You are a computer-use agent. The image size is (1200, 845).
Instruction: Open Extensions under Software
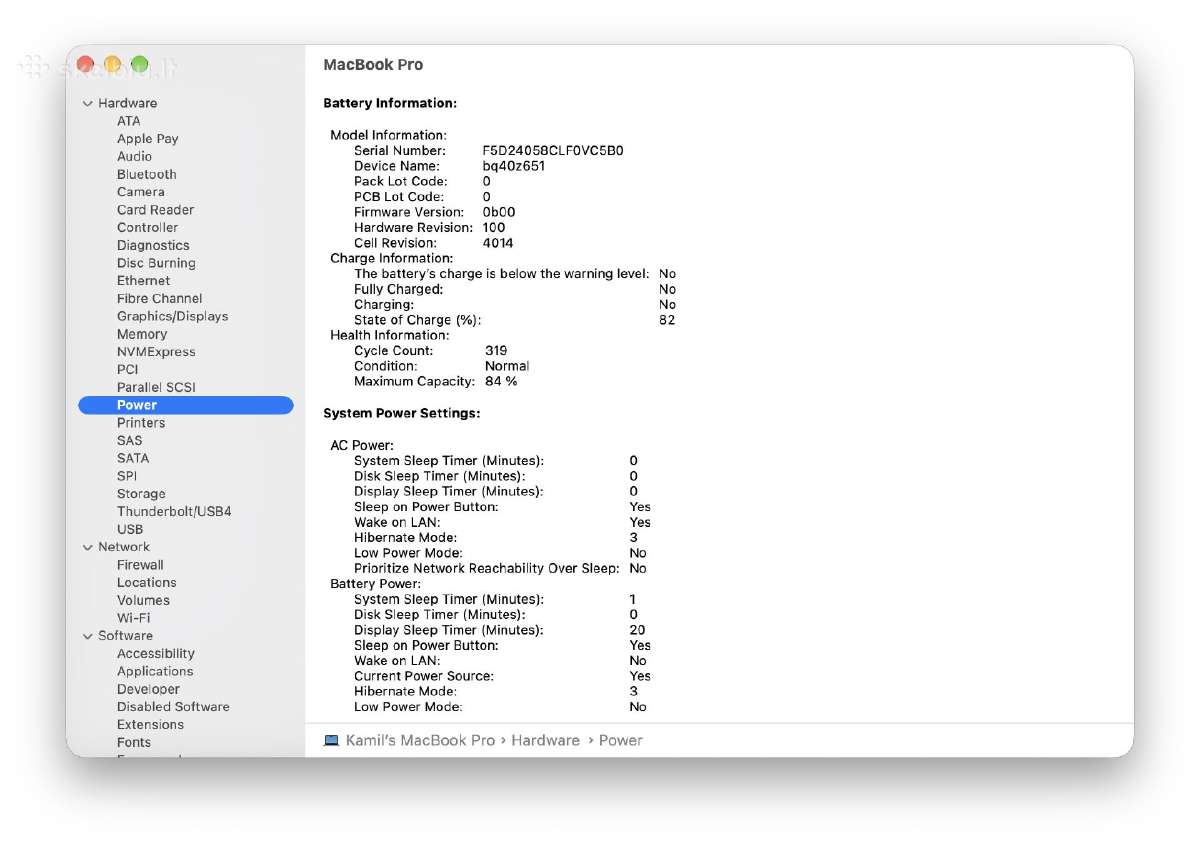click(x=150, y=725)
